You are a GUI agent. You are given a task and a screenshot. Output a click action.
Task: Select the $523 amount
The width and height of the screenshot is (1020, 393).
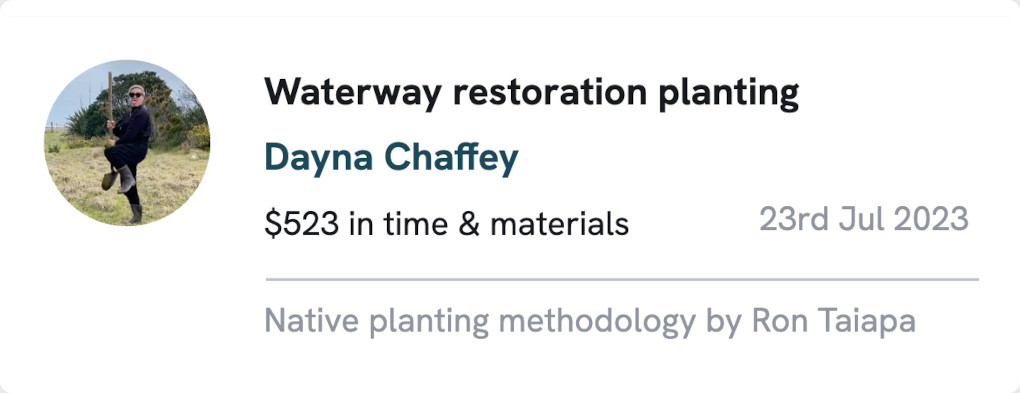coord(302,224)
